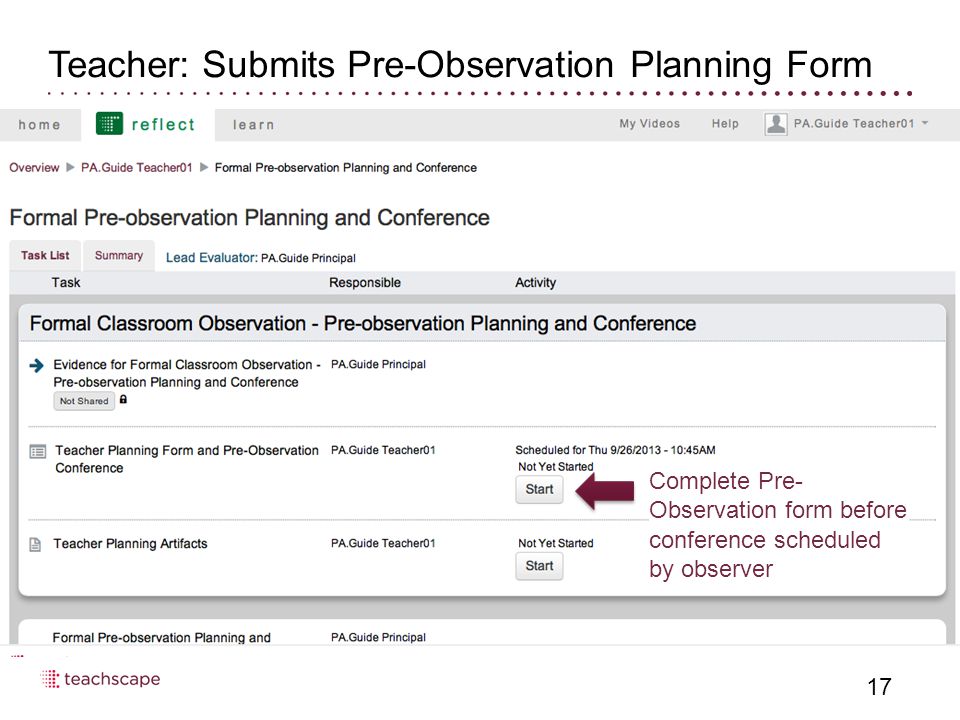960x720 pixels.
Task: Follow the Overview breadcrumb link
Action: pos(34,168)
